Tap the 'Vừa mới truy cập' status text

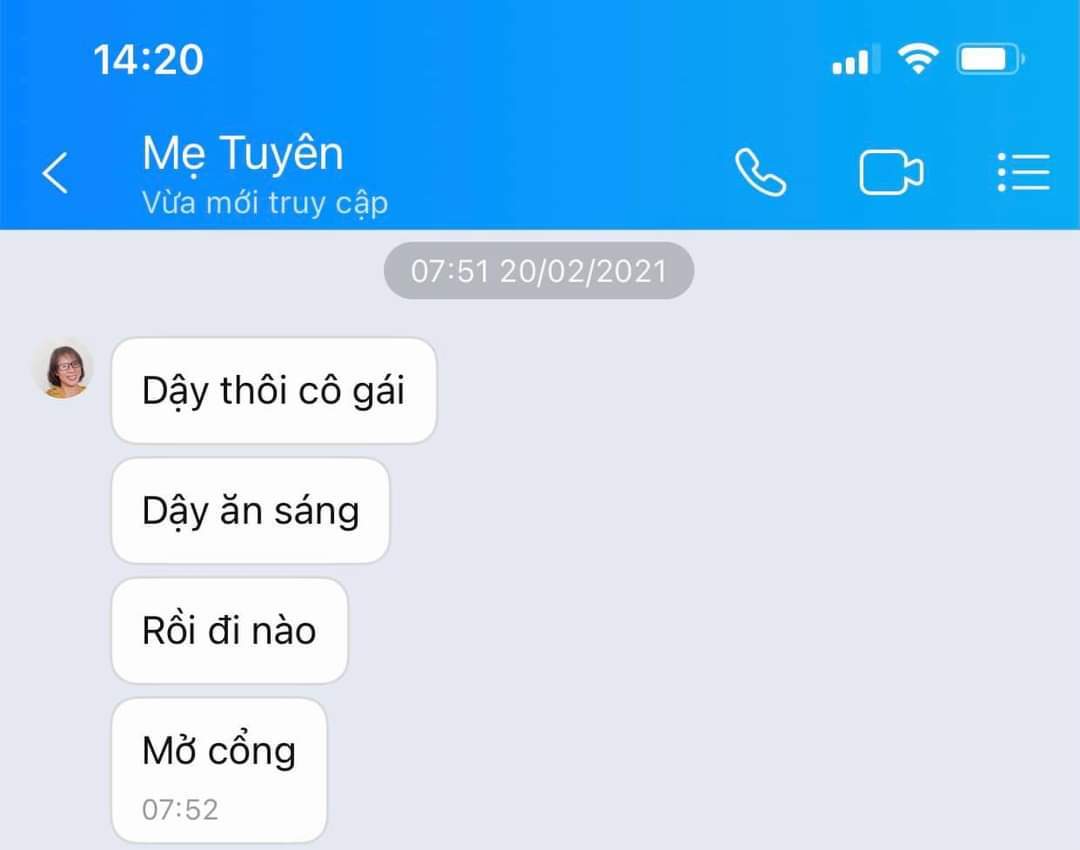(x=264, y=203)
